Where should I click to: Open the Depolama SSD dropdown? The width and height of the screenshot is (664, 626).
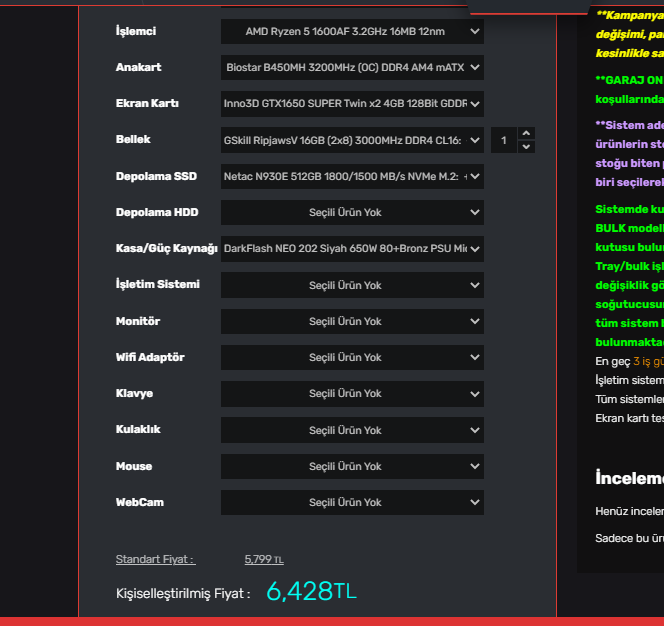pyautogui.click(x=352, y=176)
